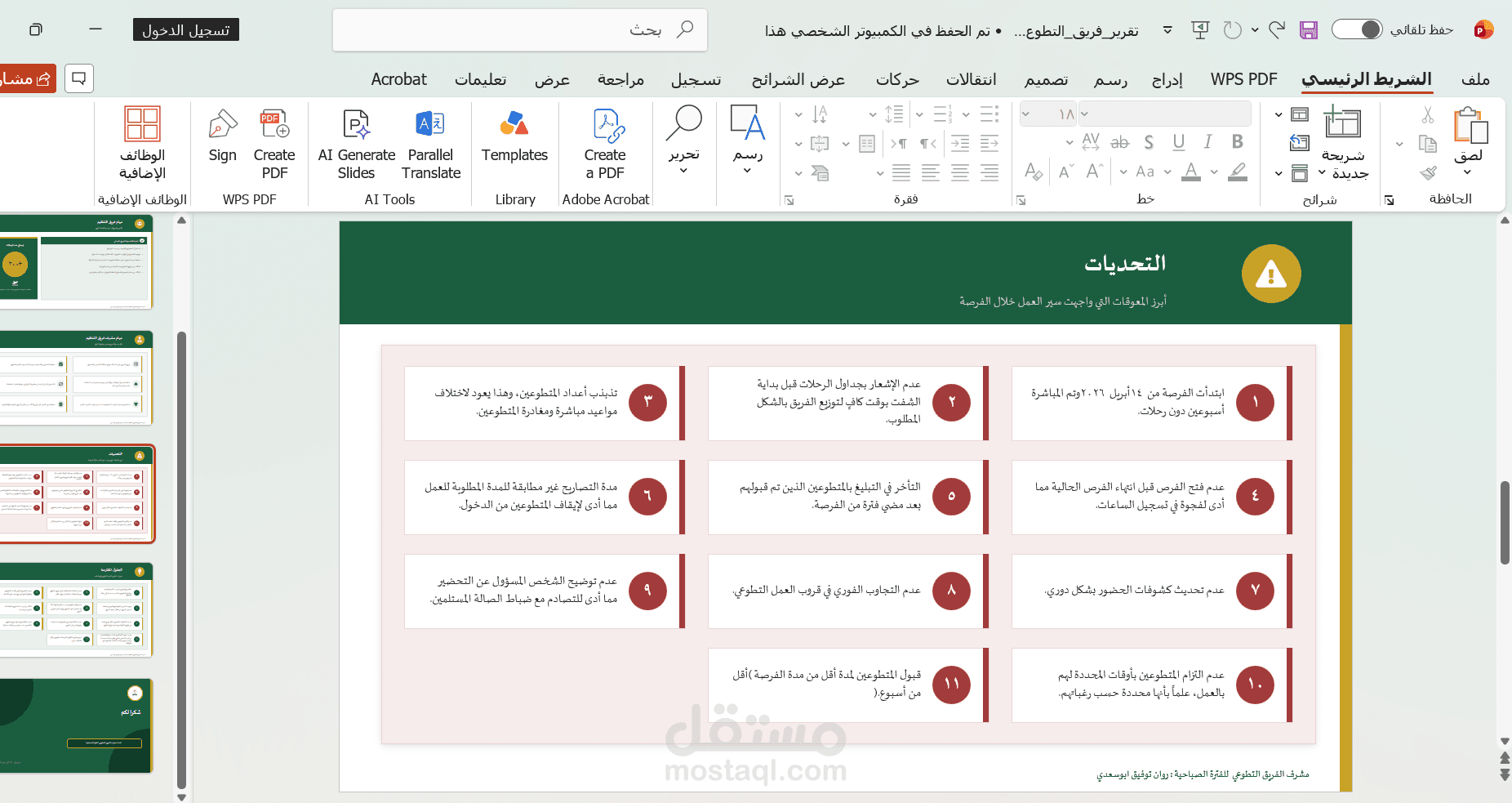Click the Convert to SmartArt icon

point(820,172)
